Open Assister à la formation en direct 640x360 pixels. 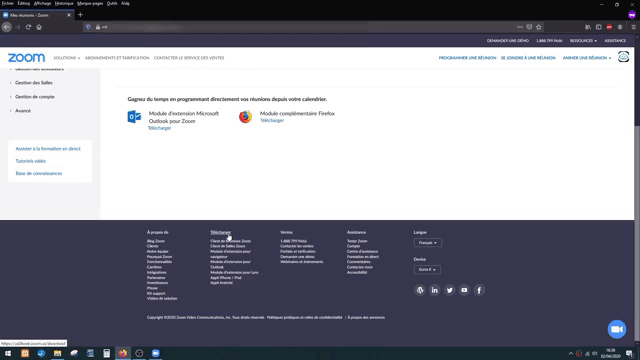(x=48, y=149)
